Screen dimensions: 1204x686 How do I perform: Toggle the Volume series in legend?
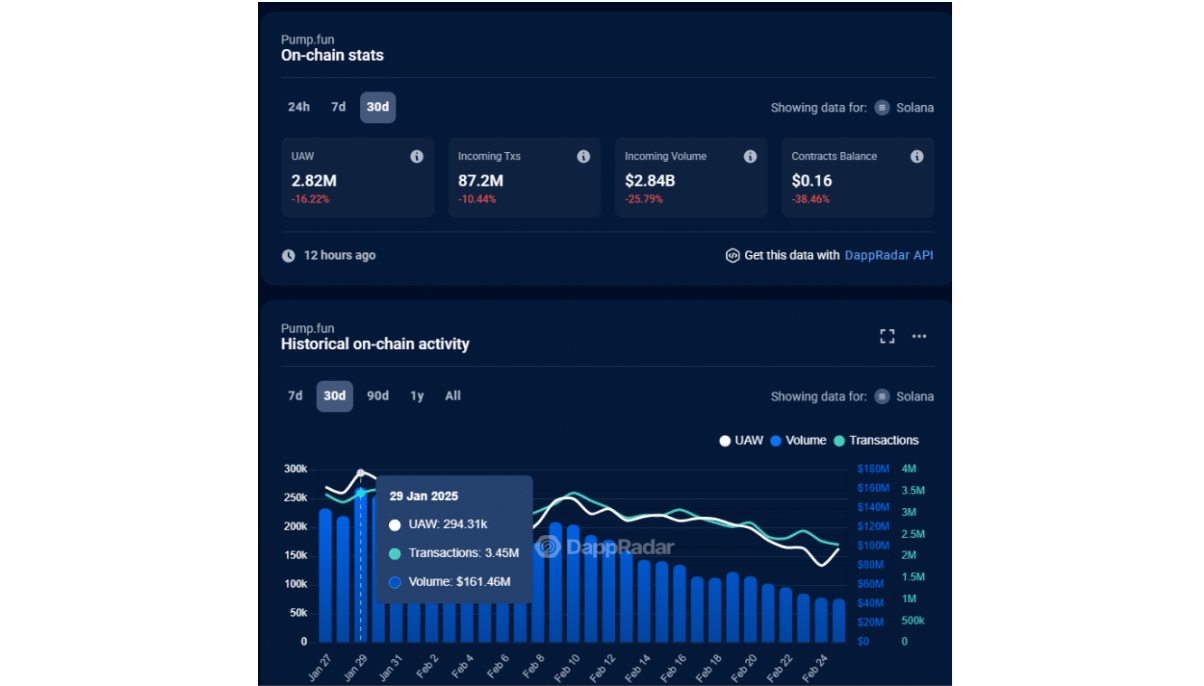pos(799,440)
